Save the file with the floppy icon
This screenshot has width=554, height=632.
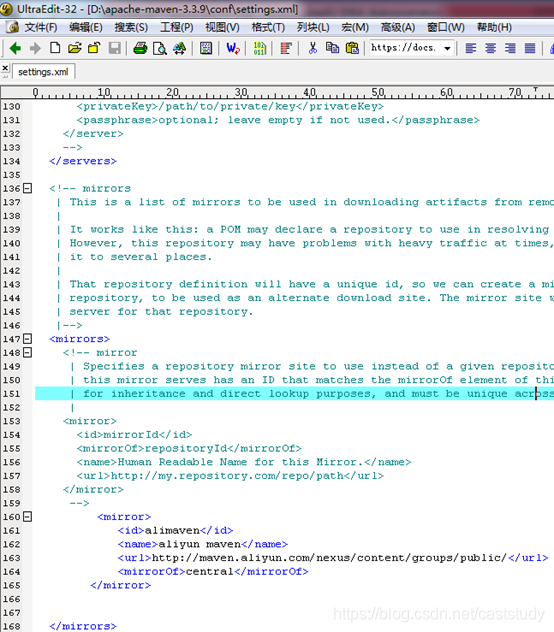pyautogui.click(x=115, y=49)
